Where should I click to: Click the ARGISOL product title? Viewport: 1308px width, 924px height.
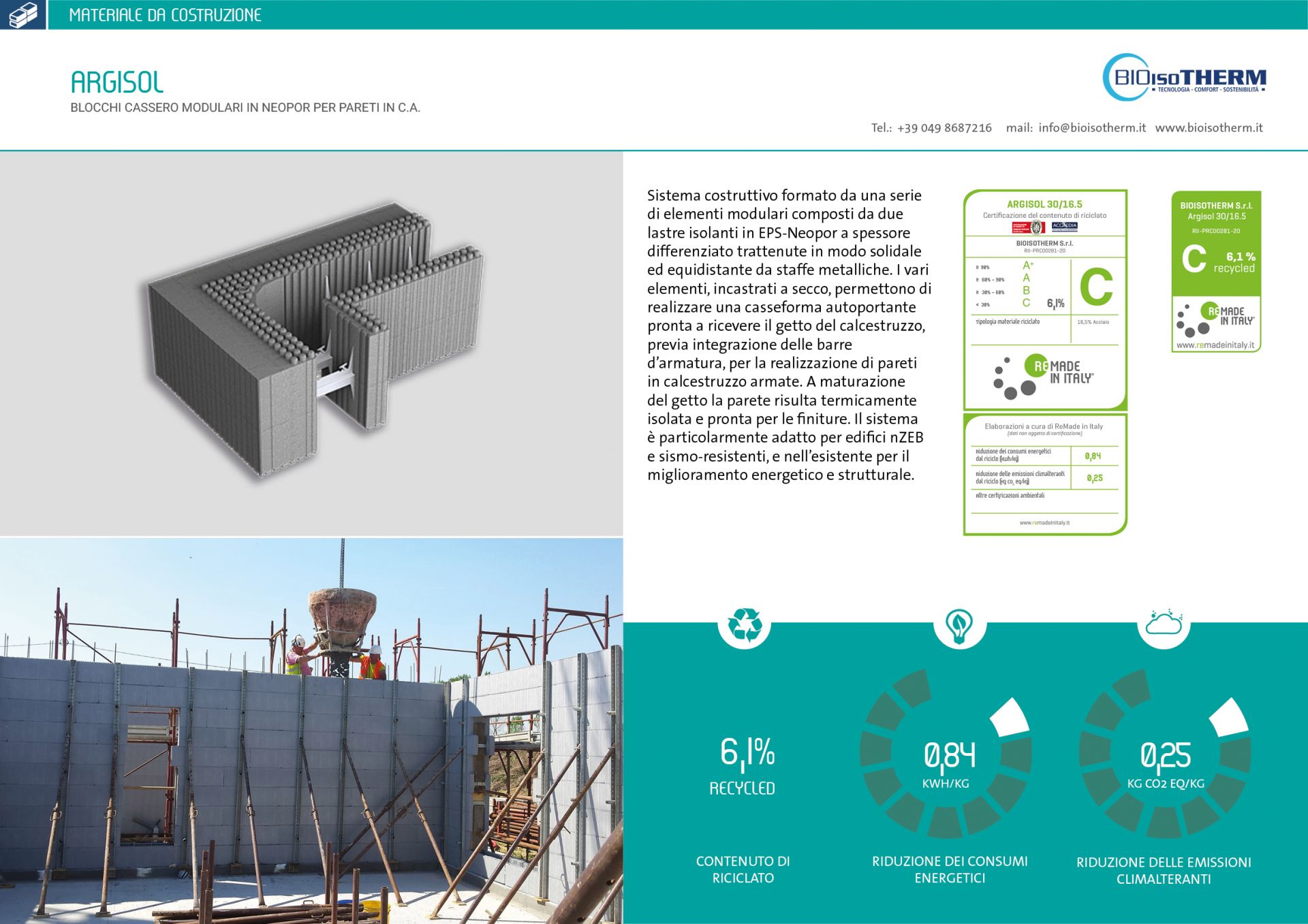click(x=117, y=82)
